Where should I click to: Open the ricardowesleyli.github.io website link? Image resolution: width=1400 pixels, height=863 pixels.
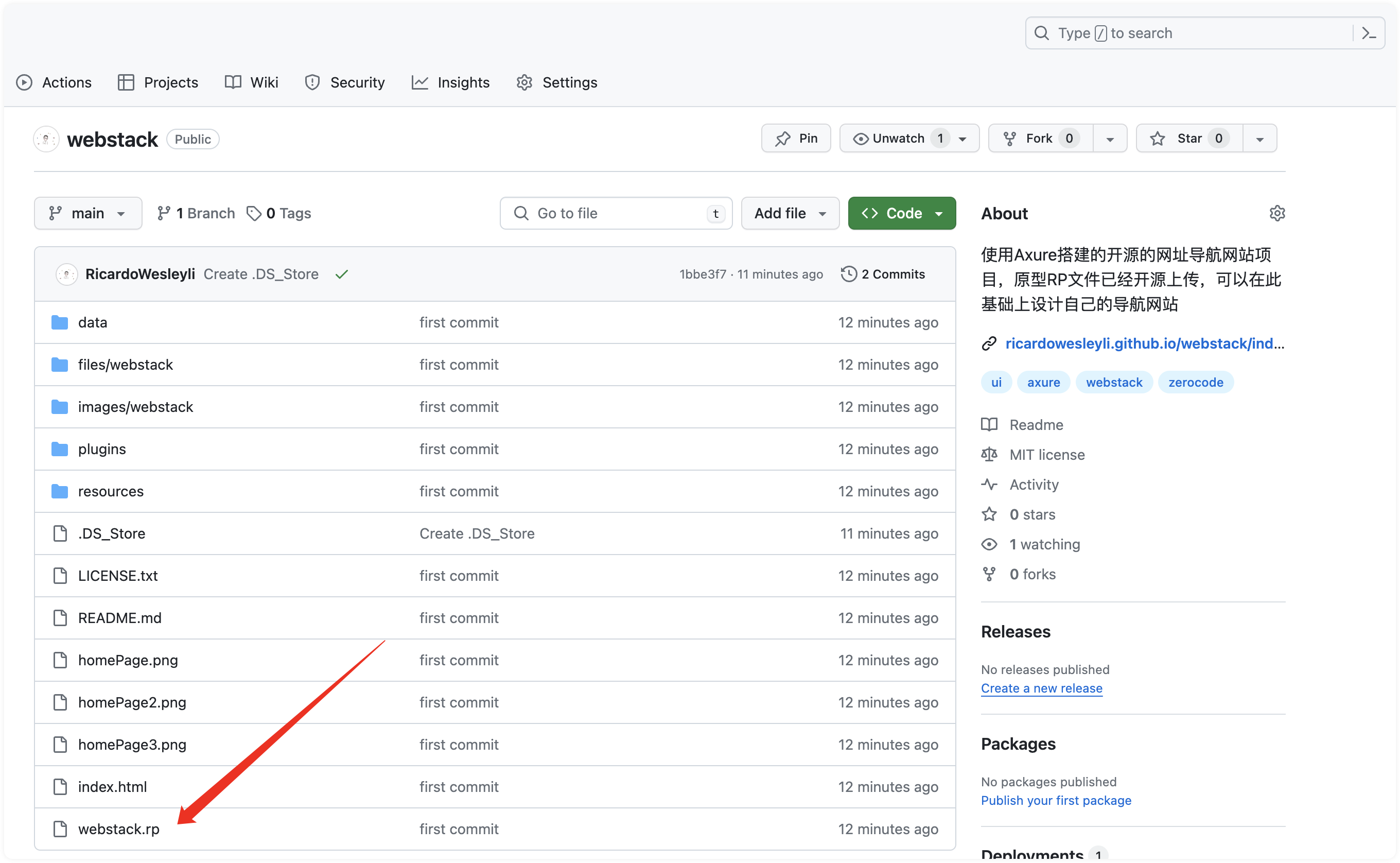click(1144, 343)
